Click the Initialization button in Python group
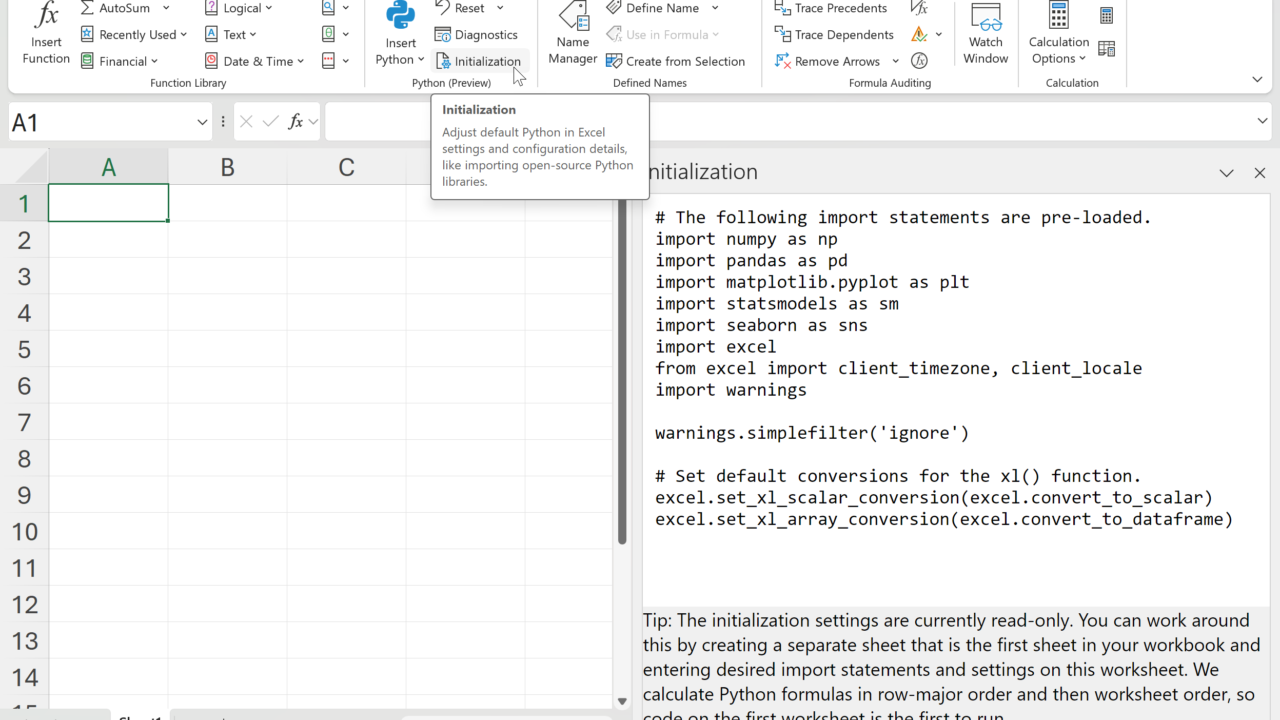Image resolution: width=1280 pixels, height=720 pixels. (x=479, y=61)
